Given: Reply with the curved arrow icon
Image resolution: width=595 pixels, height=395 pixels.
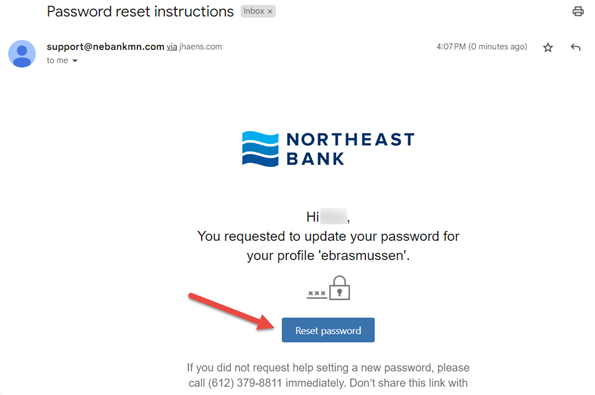Looking at the screenshot, I should pos(575,47).
